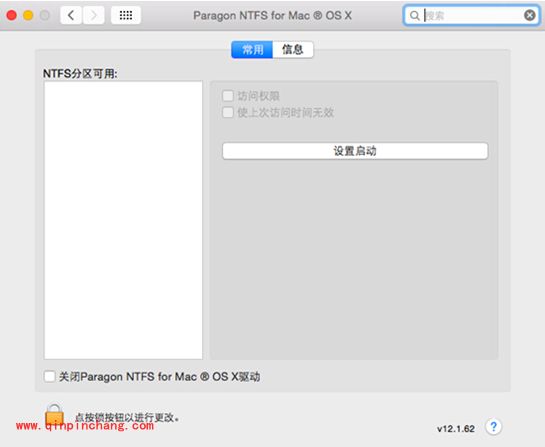Toggle the 访问权限 checkbox

228,96
